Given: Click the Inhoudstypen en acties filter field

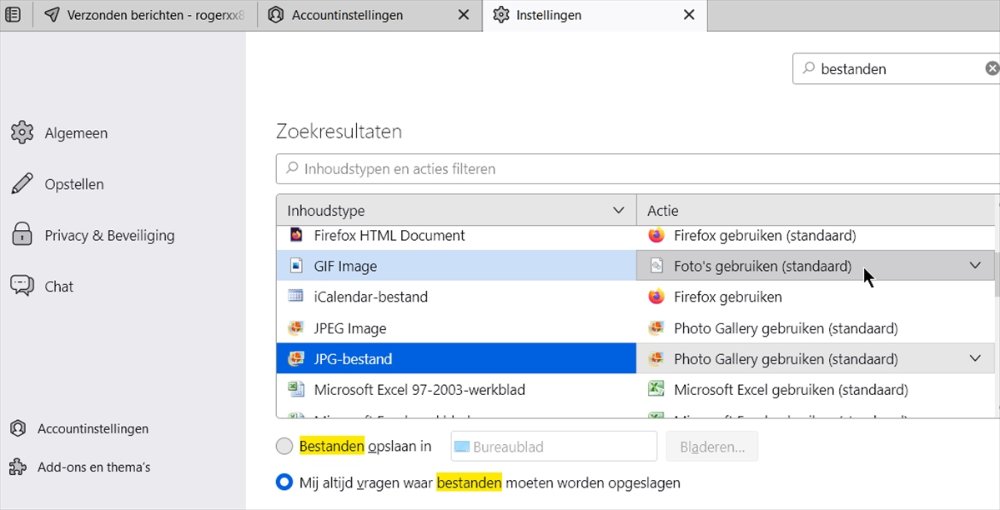Looking at the screenshot, I should point(640,169).
